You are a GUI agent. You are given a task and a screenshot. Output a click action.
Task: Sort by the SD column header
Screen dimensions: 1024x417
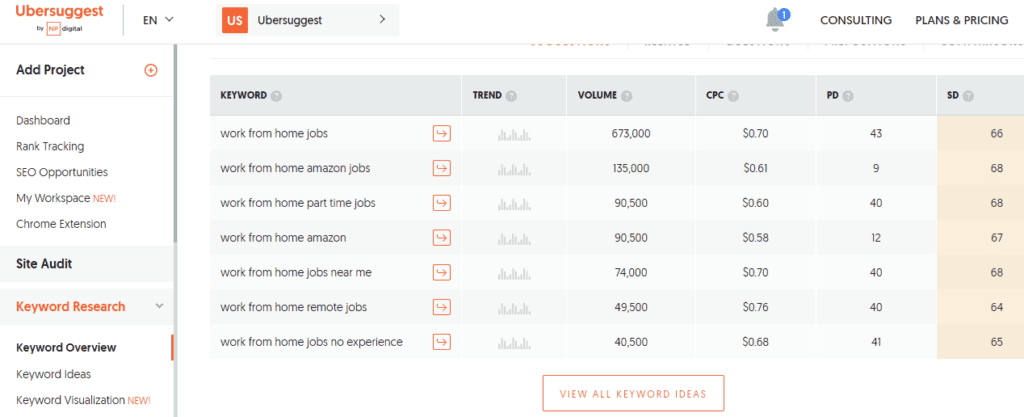tap(952, 96)
